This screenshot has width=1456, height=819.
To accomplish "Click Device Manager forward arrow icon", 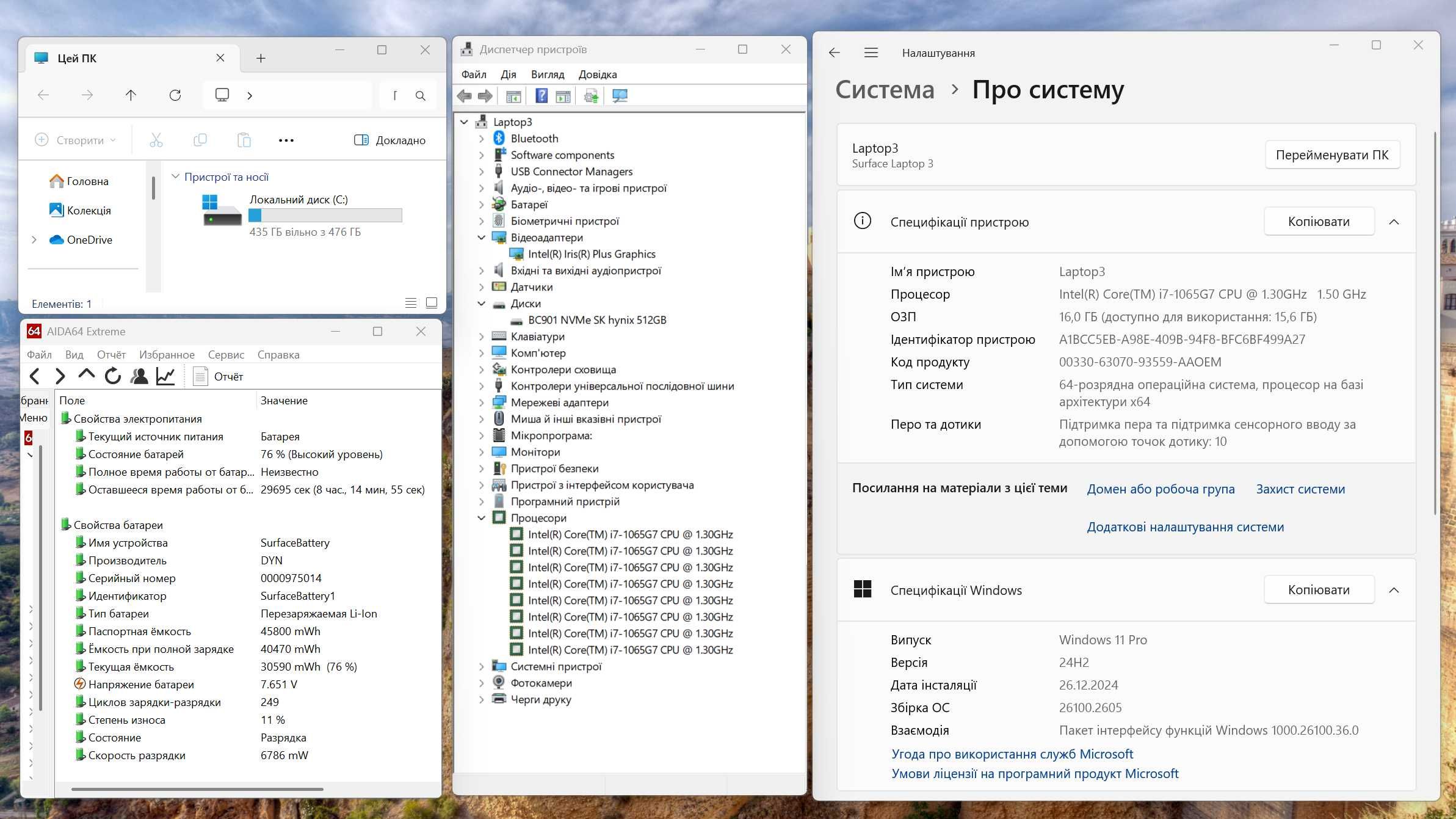I will tap(485, 96).
